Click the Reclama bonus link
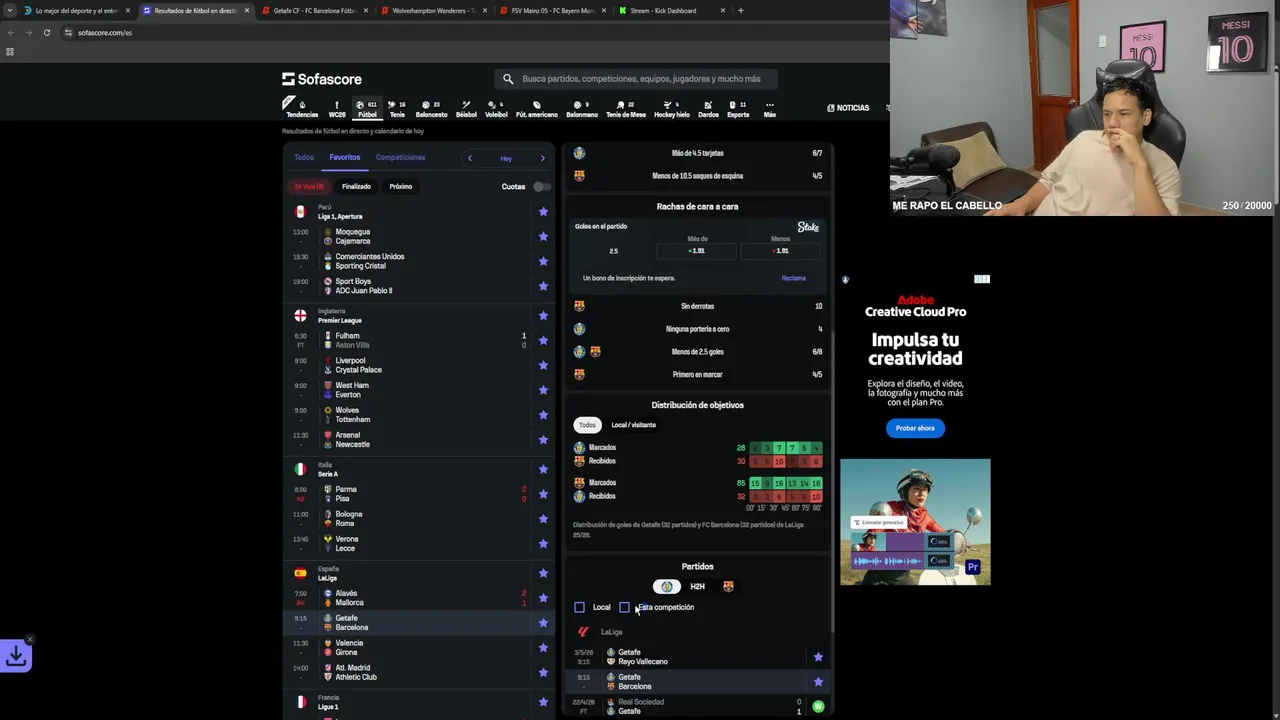The height and width of the screenshot is (720, 1280). 793,278
